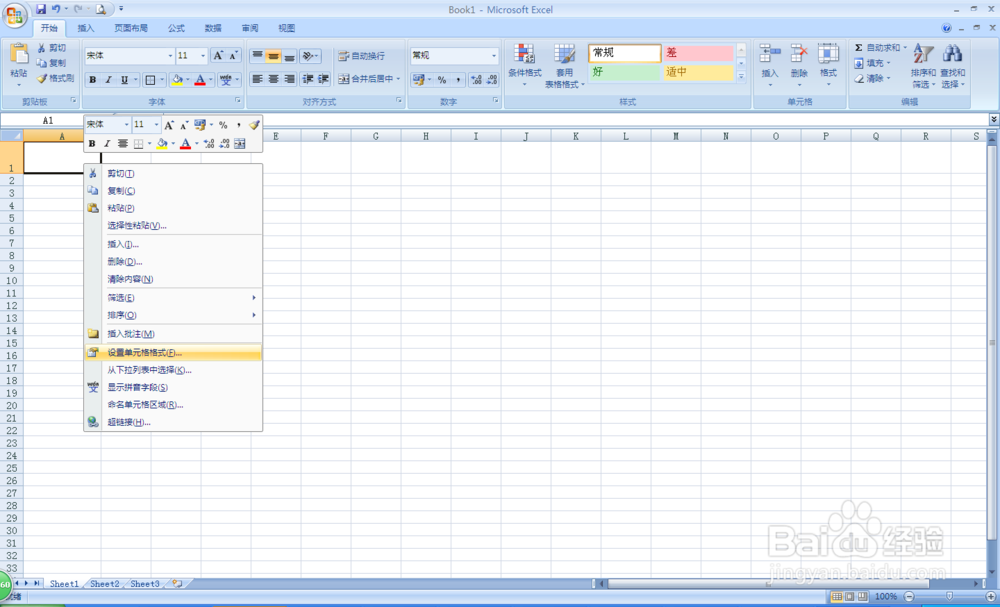Apply the red Bad (差) cell style
This screenshot has height=607, width=1000.
(698, 53)
